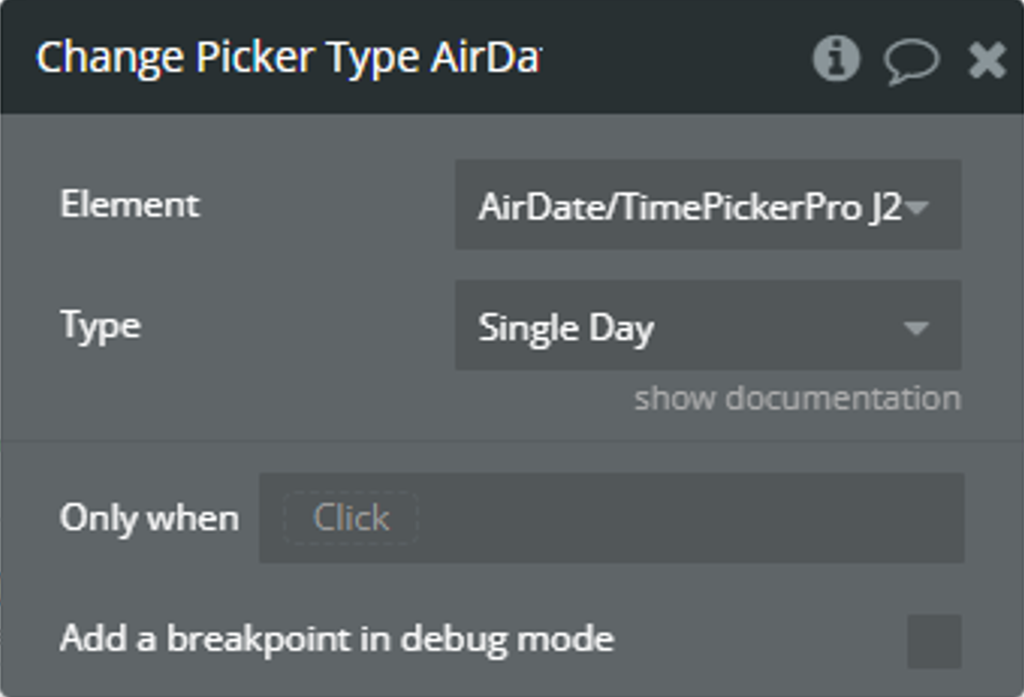Image resolution: width=1024 pixels, height=697 pixels.
Task: Click the dashed 'Click' expression placeholder
Action: tap(351, 518)
